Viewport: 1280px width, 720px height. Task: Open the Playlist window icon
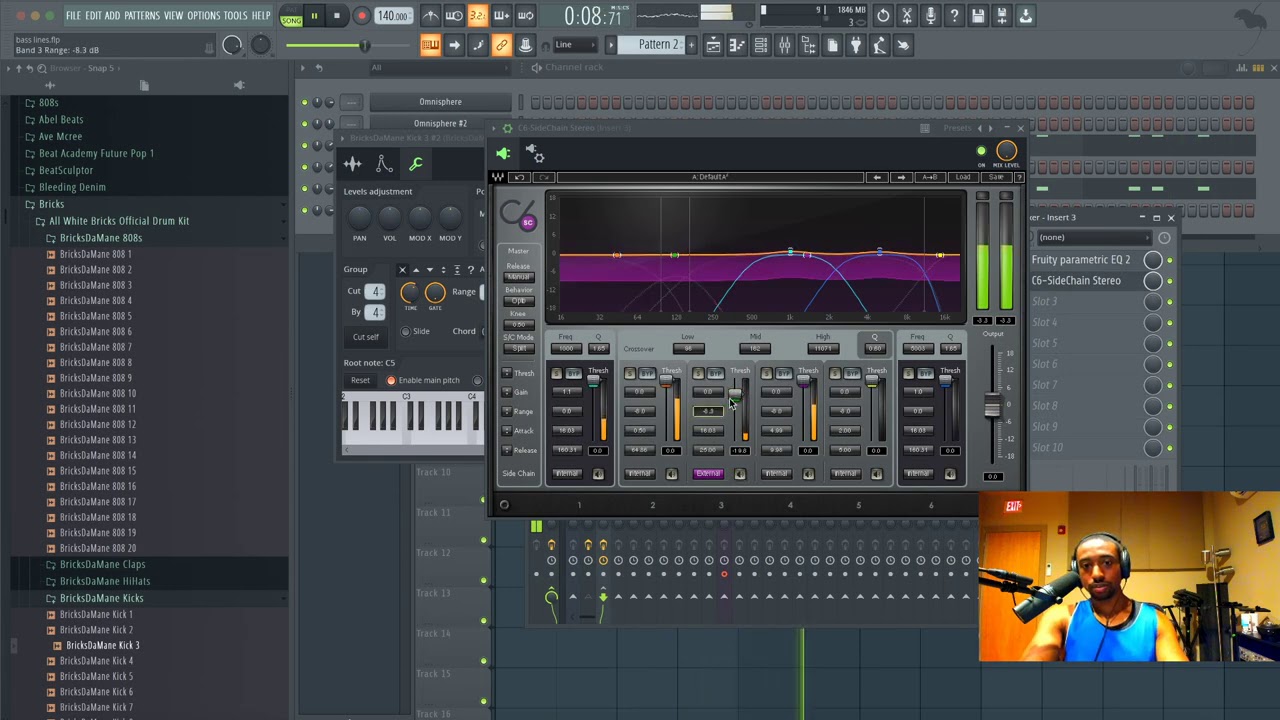click(x=713, y=45)
